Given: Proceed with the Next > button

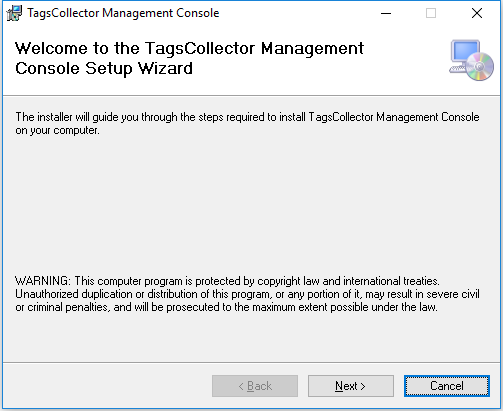Looking at the screenshot, I should (351, 386).
